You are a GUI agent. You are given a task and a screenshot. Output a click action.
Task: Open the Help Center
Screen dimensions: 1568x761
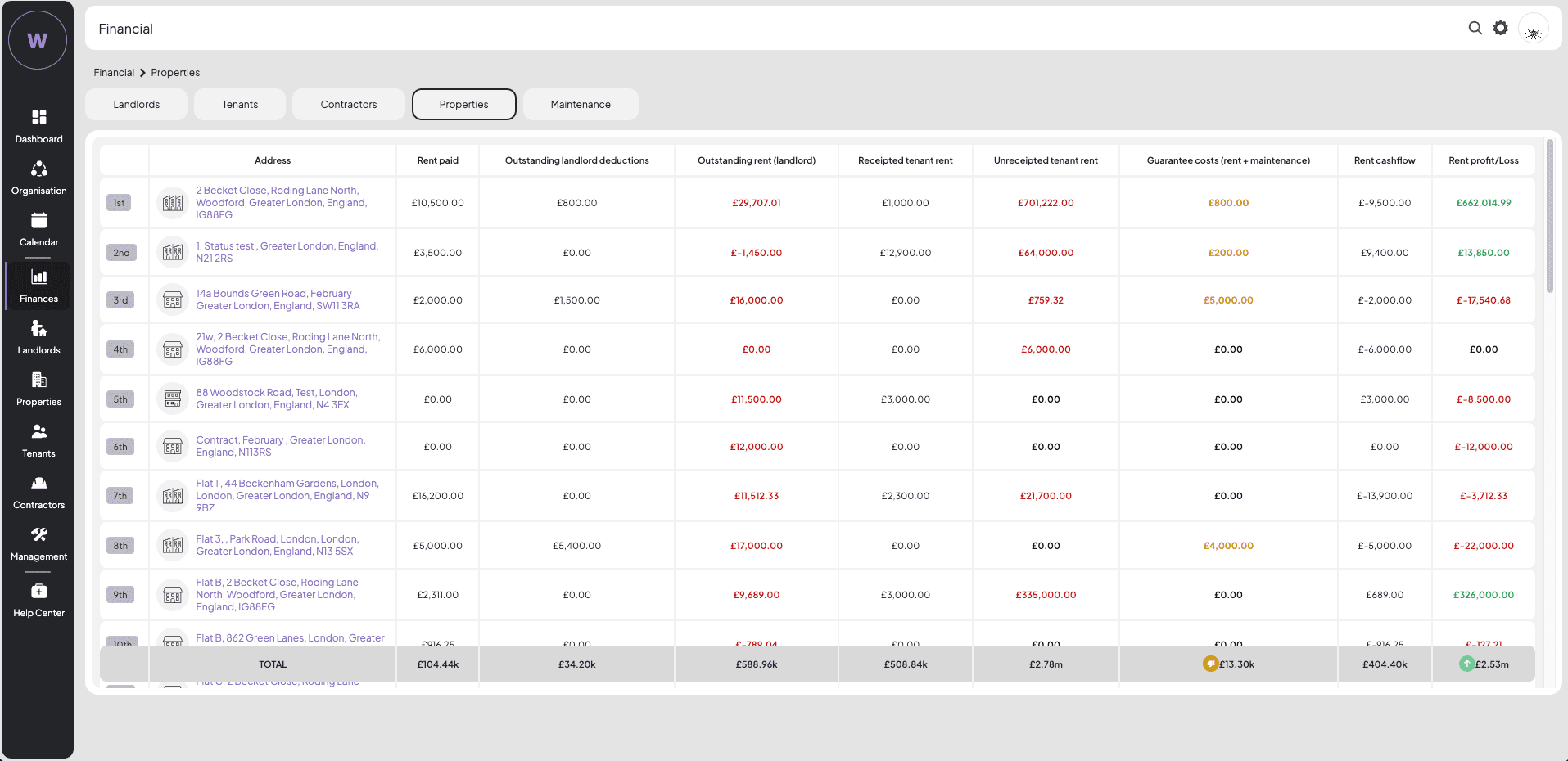pos(38,600)
